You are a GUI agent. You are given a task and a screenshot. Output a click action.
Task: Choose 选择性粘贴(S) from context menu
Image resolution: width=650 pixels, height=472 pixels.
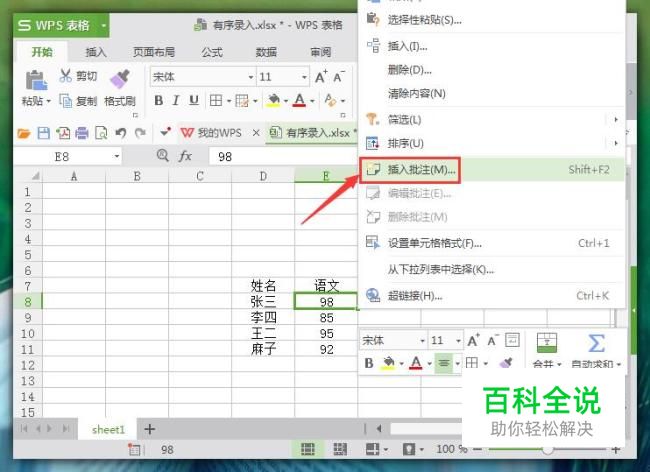point(492,19)
